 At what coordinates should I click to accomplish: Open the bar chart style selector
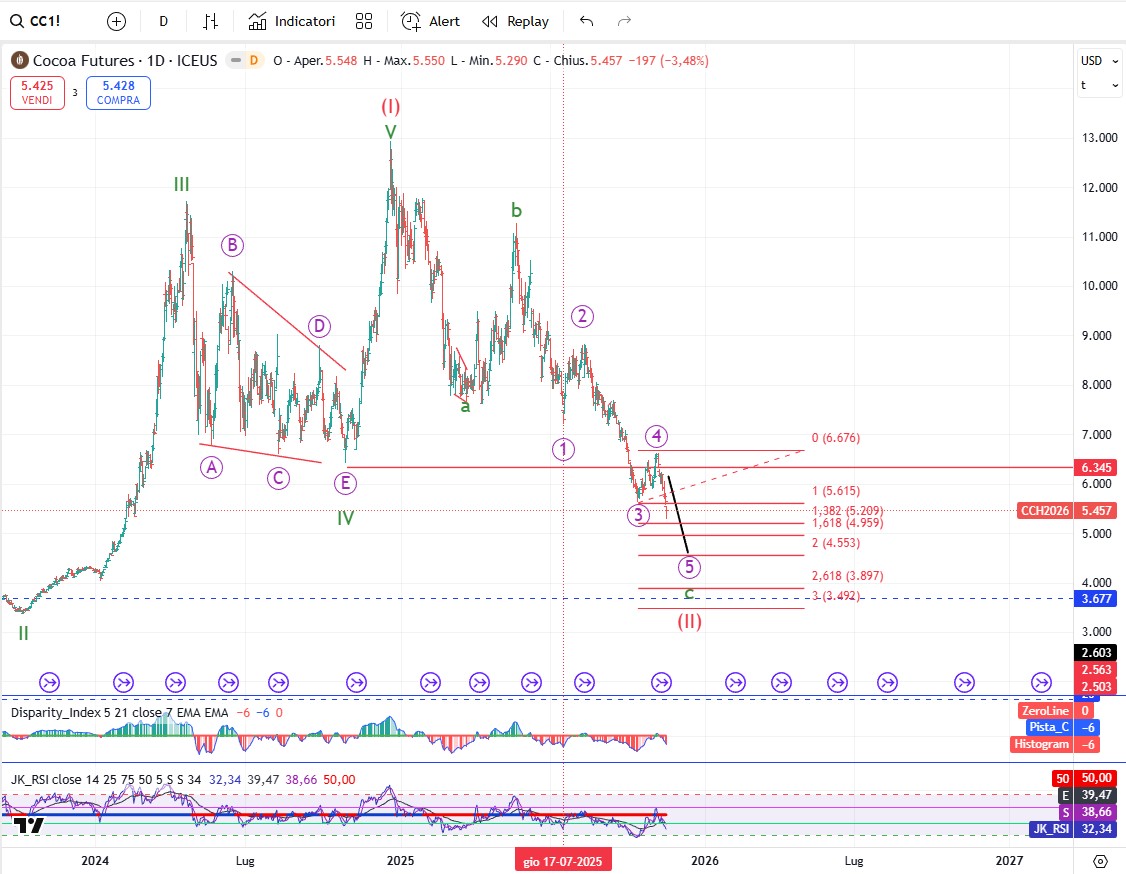tap(210, 21)
